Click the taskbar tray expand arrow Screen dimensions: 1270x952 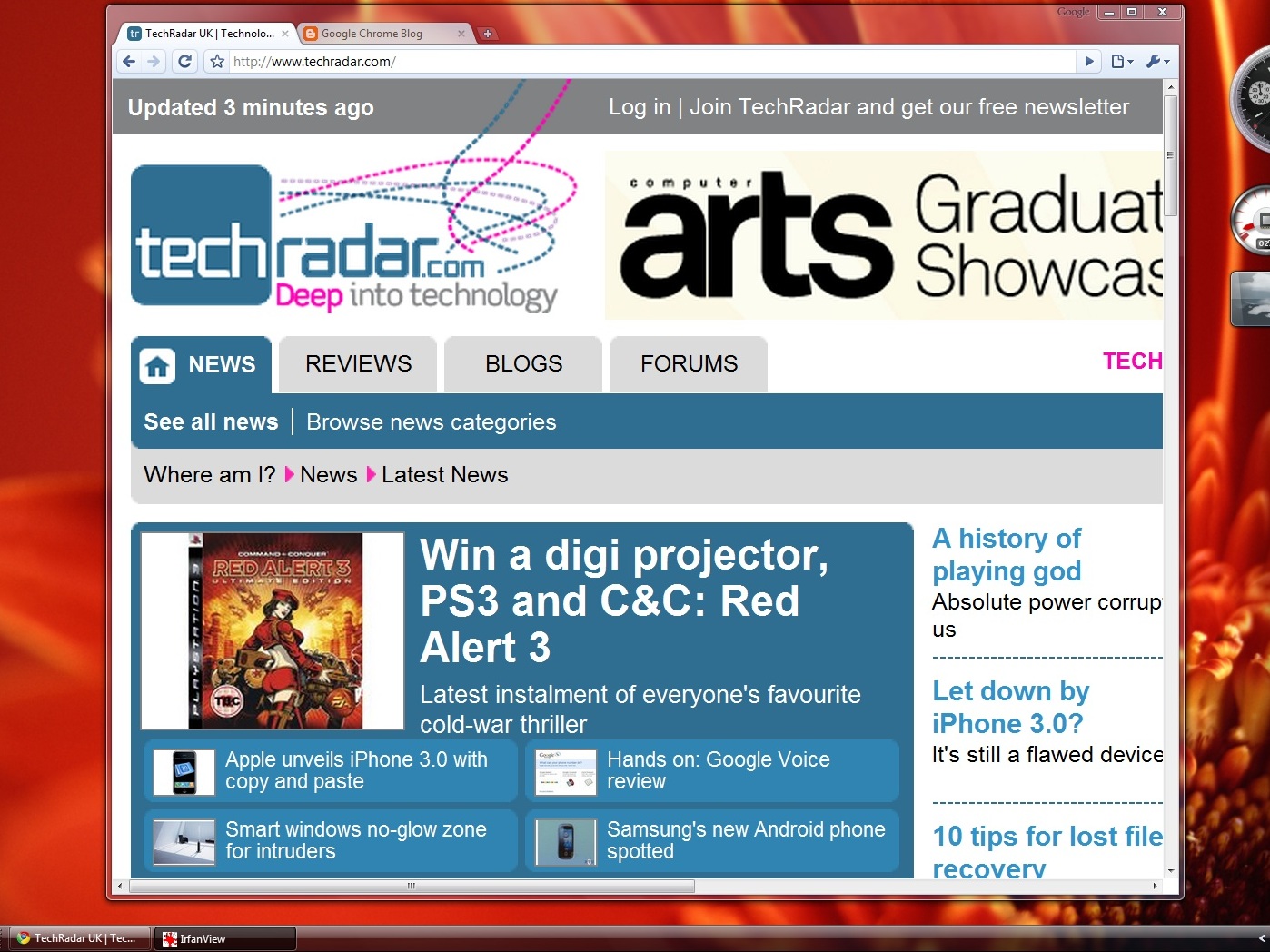coord(1262,938)
